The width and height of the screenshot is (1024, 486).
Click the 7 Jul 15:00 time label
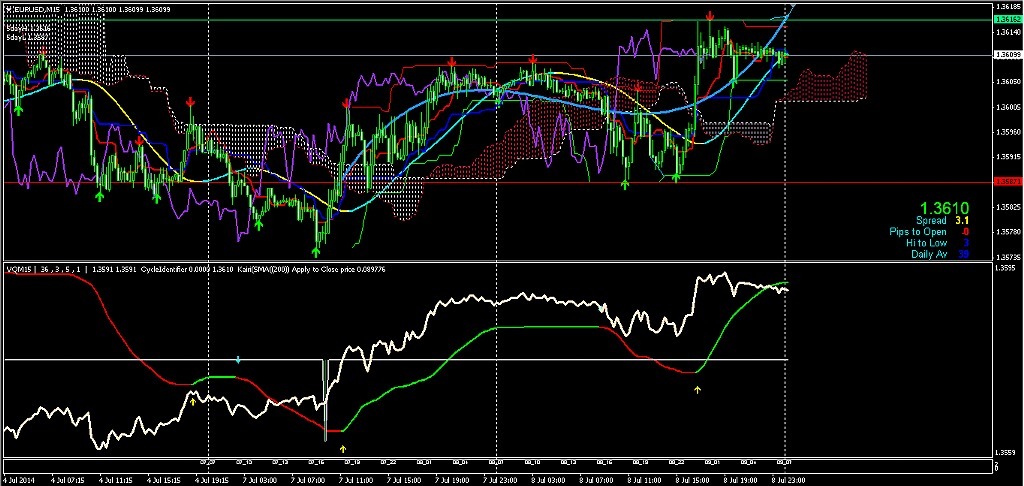(405, 479)
